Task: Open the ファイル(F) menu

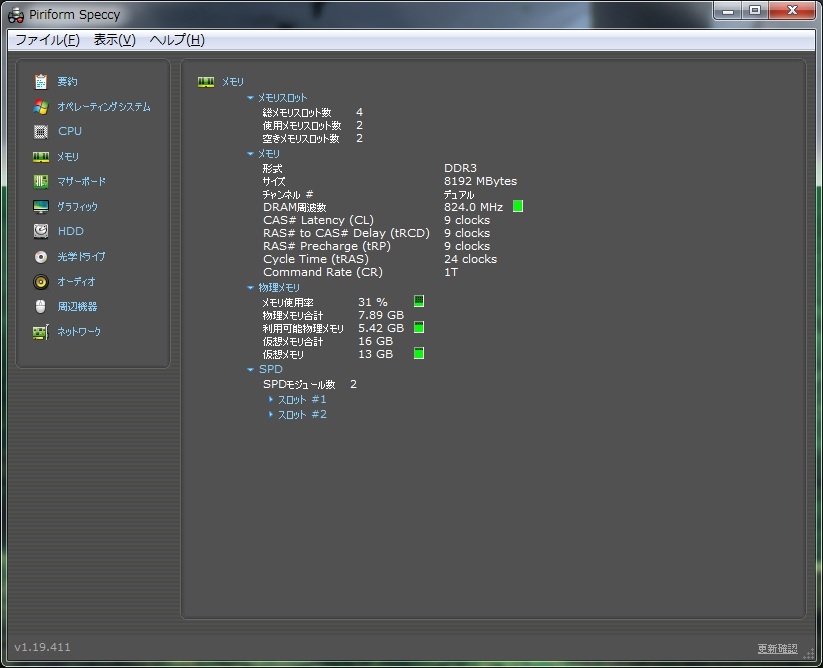Action: (x=48, y=40)
